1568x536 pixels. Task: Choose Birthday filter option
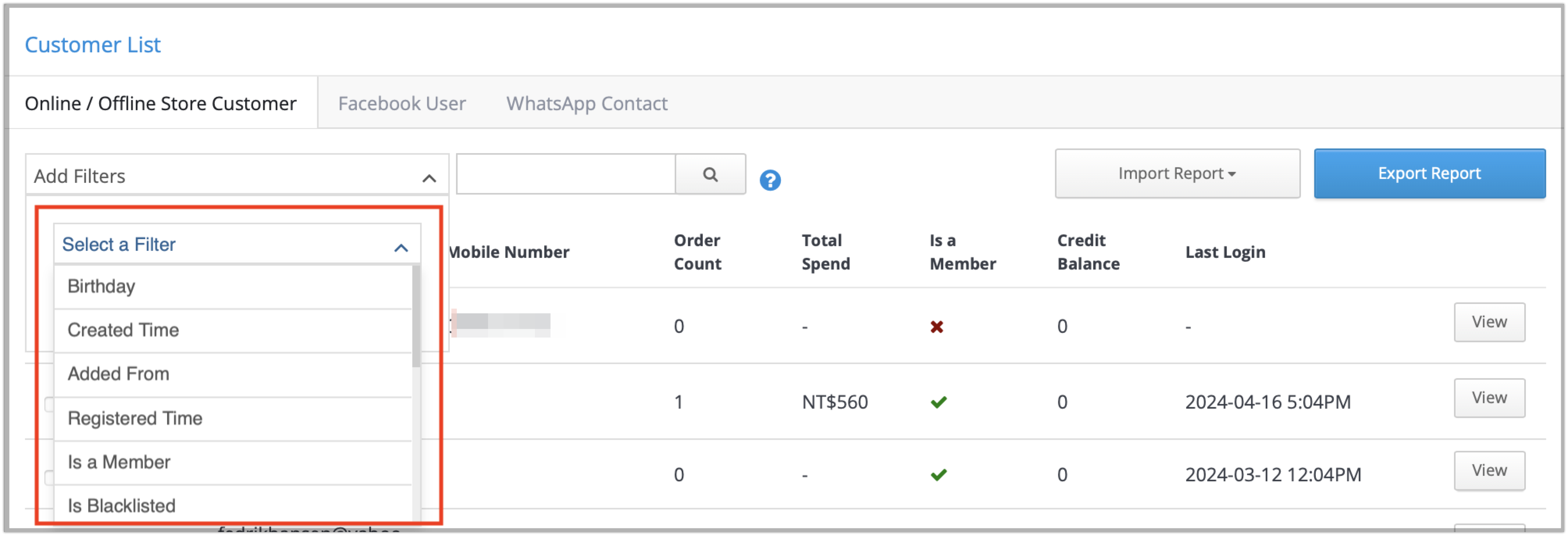pos(233,286)
